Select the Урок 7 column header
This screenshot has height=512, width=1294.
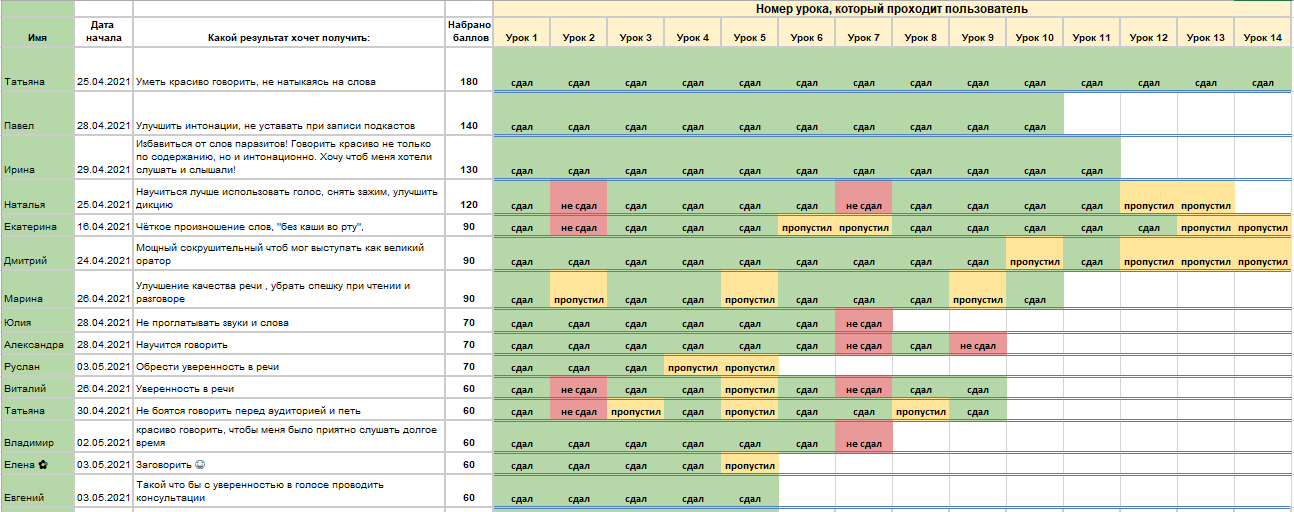[863, 38]
